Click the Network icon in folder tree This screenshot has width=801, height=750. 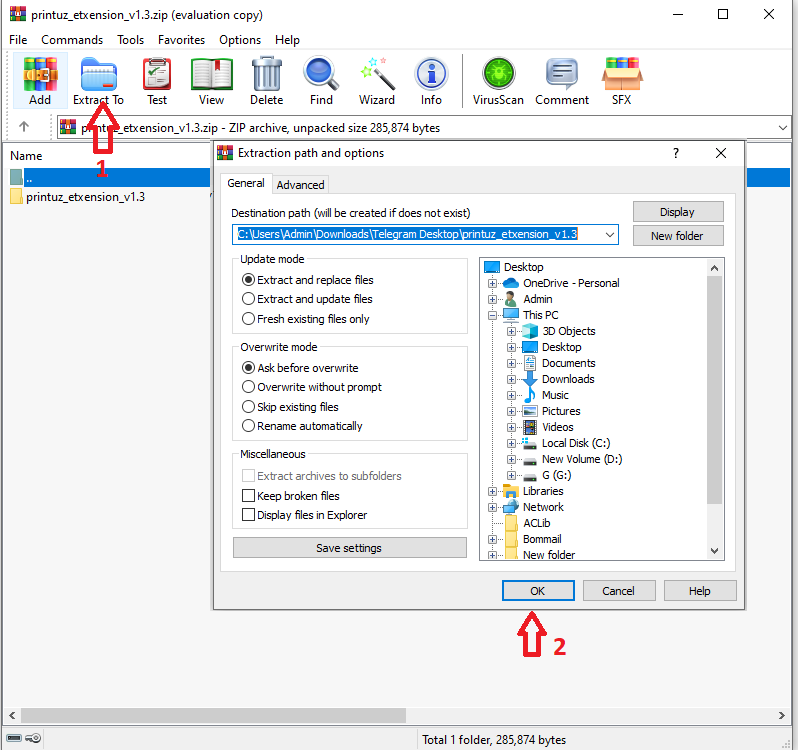tap(511, 507)
